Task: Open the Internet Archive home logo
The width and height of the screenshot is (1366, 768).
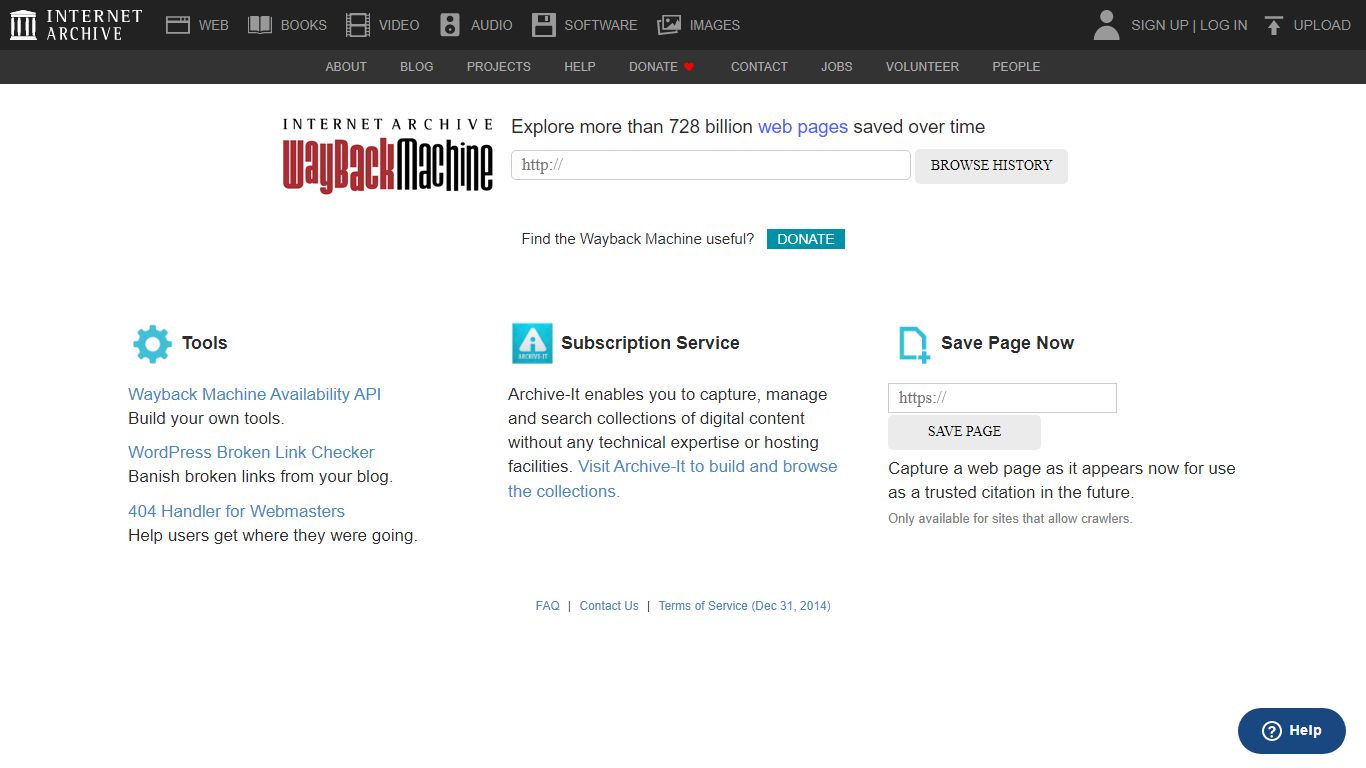Action: pos(76,25)
